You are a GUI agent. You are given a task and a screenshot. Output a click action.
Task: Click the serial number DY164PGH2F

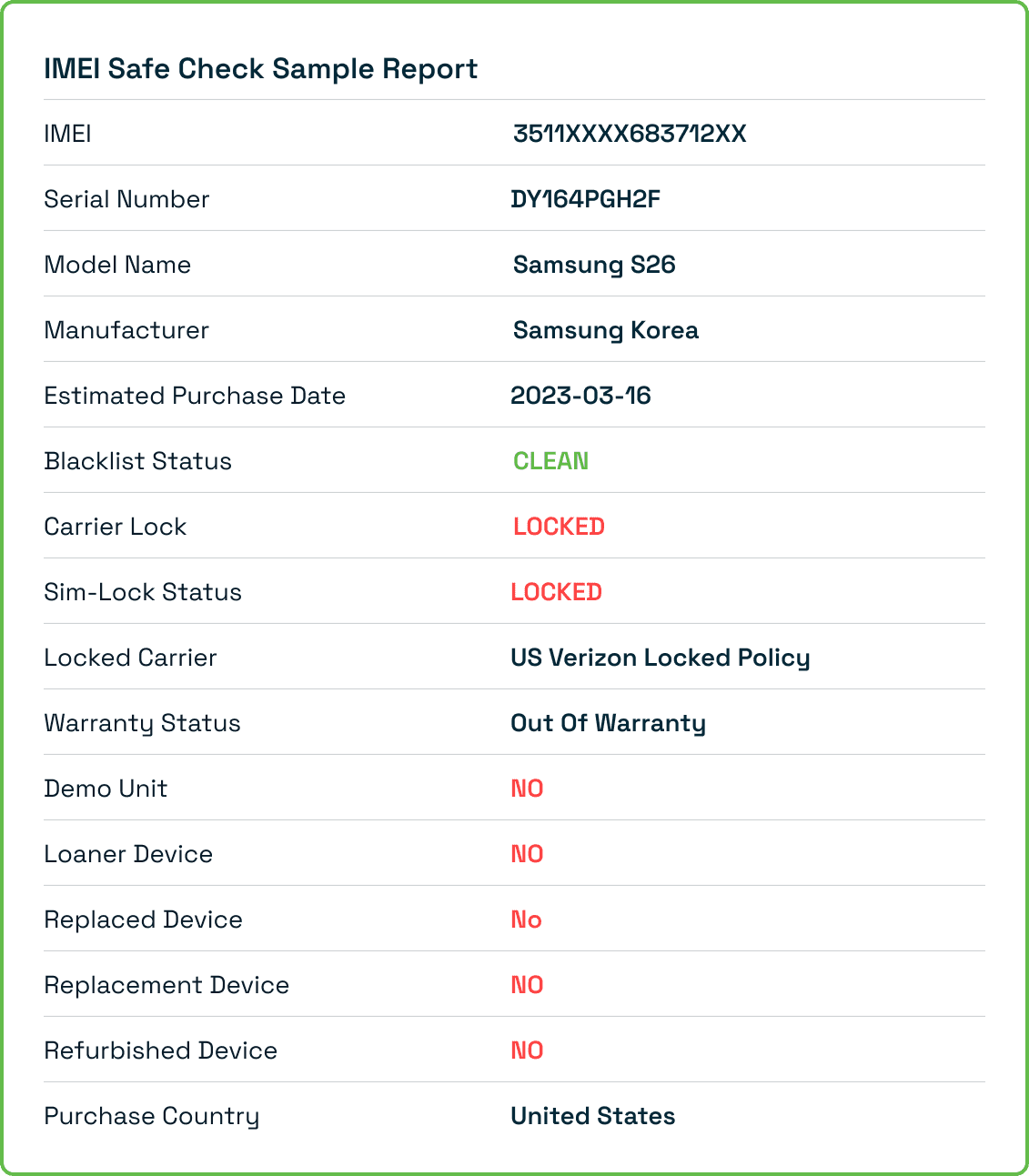point(585,199)
